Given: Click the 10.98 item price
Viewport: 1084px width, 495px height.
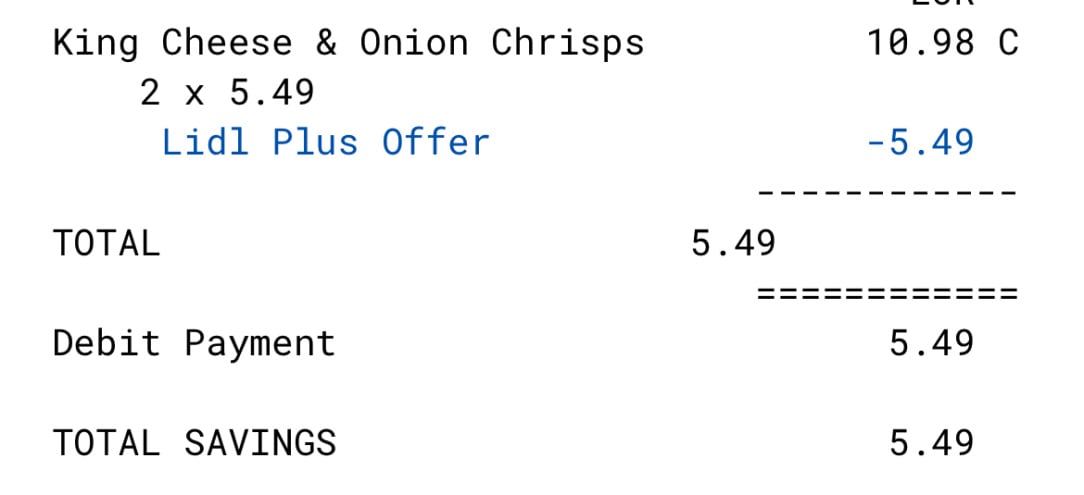Looking at the screenshot, I should pos(919,43).
